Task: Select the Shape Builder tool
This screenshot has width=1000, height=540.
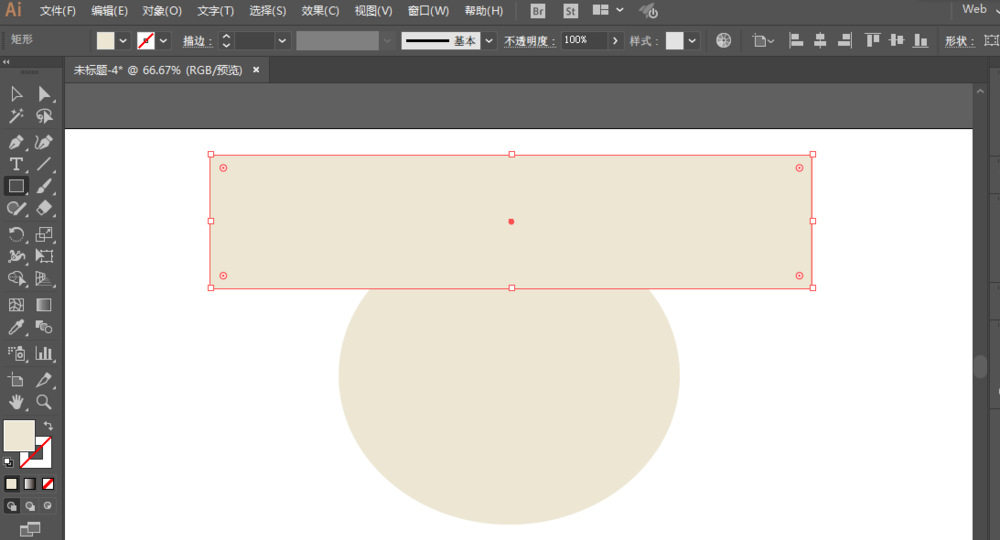Action: 17,279
